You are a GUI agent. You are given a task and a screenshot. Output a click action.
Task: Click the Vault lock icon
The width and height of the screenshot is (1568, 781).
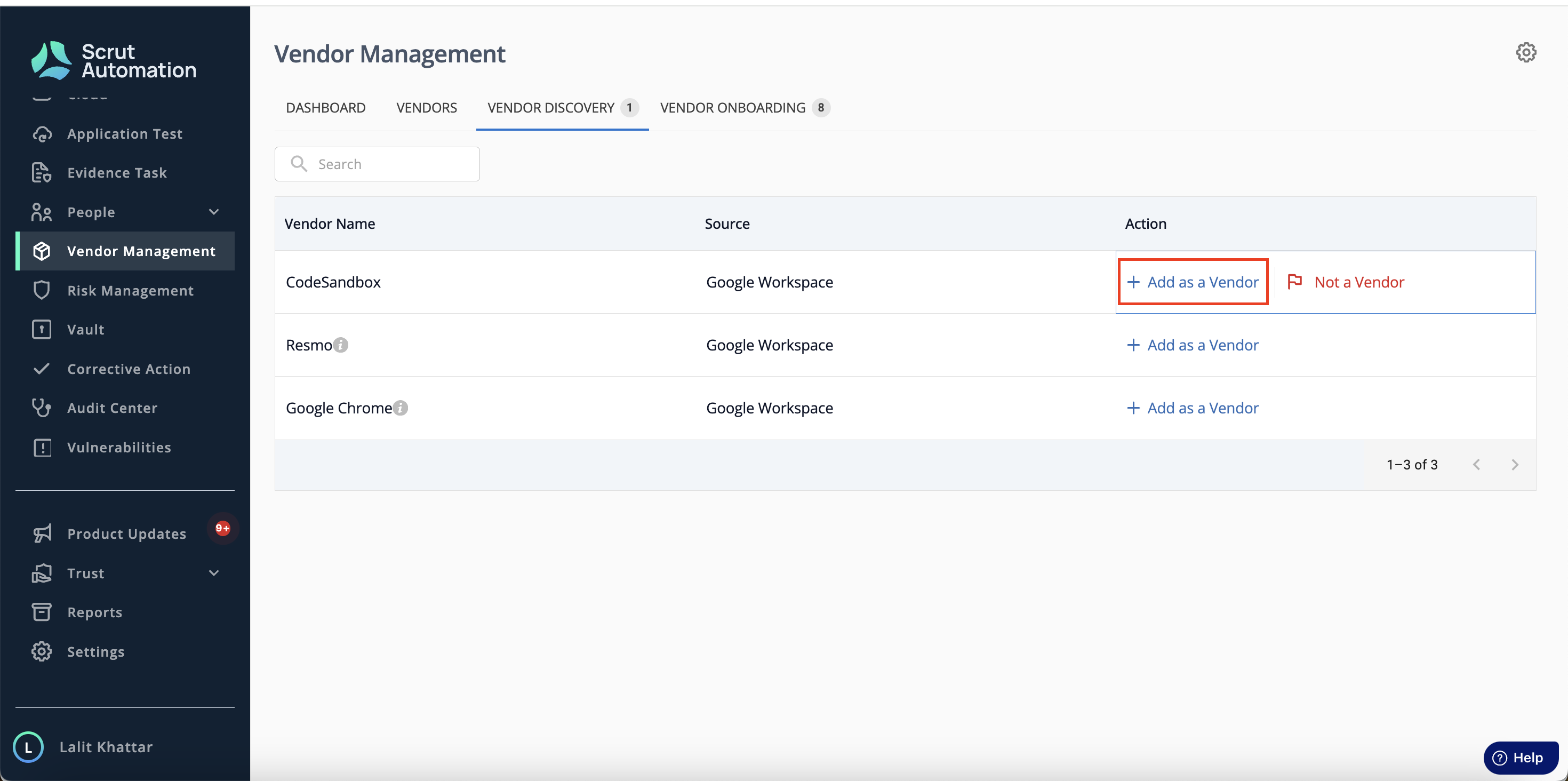[x=42, y=329]
